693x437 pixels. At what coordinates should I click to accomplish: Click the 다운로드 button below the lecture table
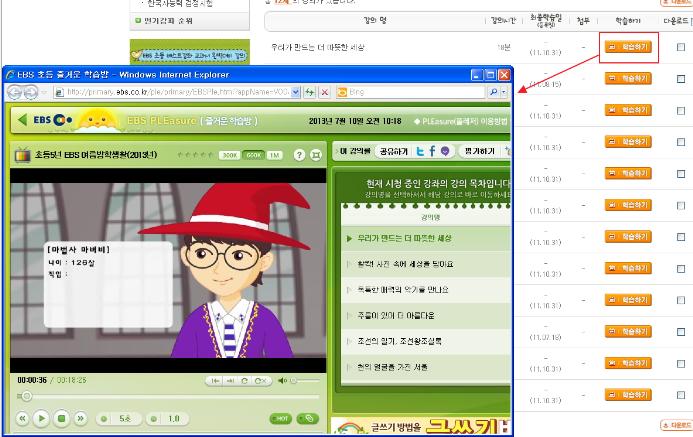pyautogui.click(x=676, y=425)
